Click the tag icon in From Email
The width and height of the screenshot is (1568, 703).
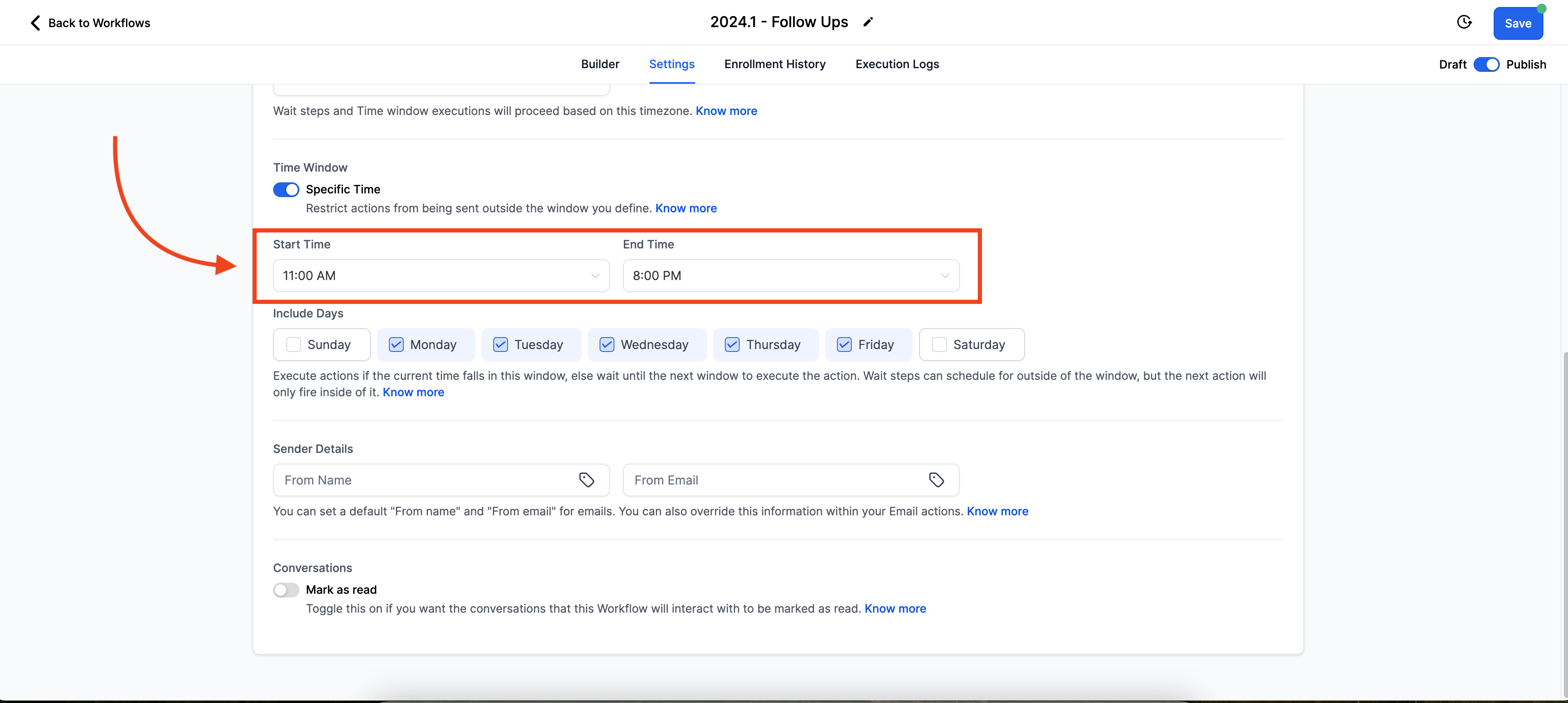pyautogui.click(x=936, y=480)
